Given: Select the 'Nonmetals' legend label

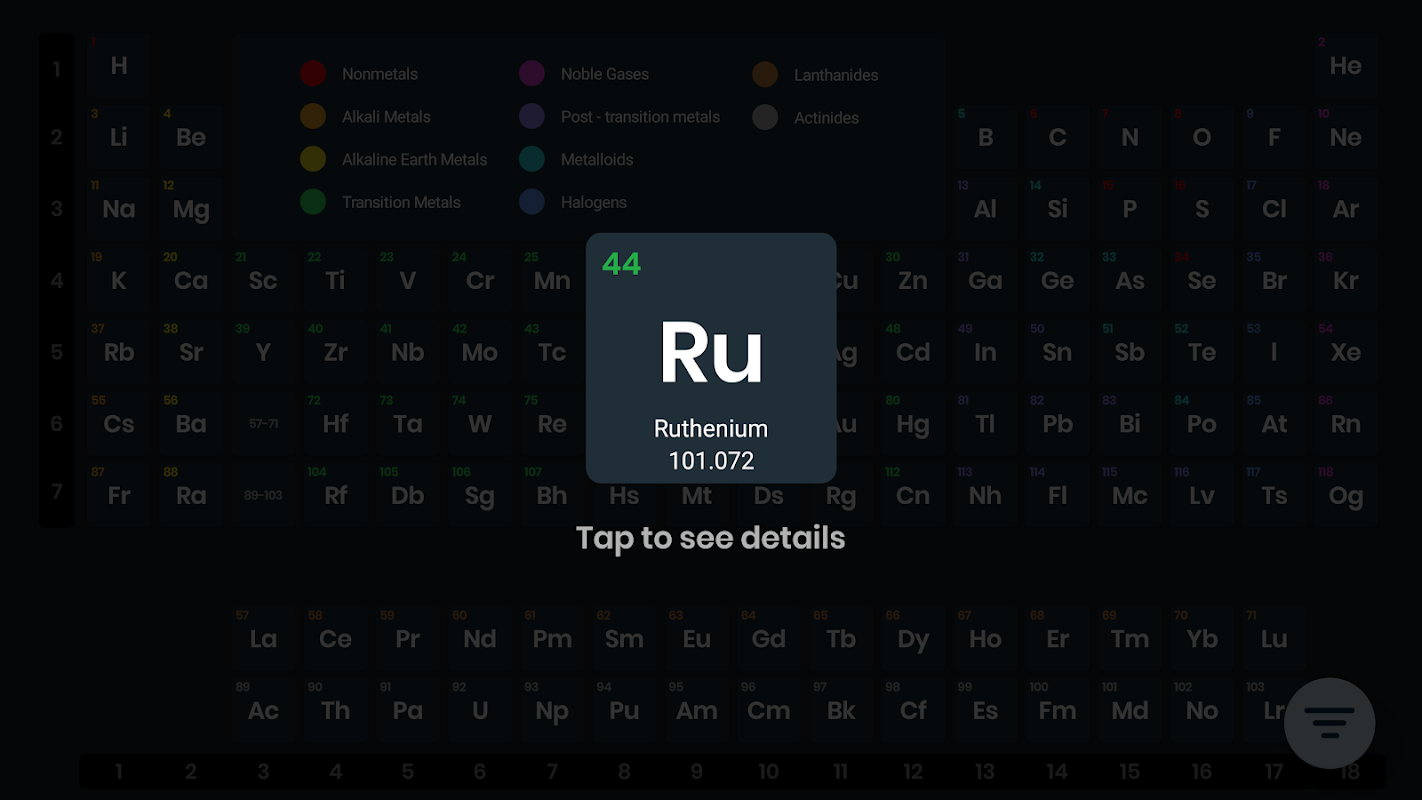Looking at the screenshot, I should [x=380, y=74].
